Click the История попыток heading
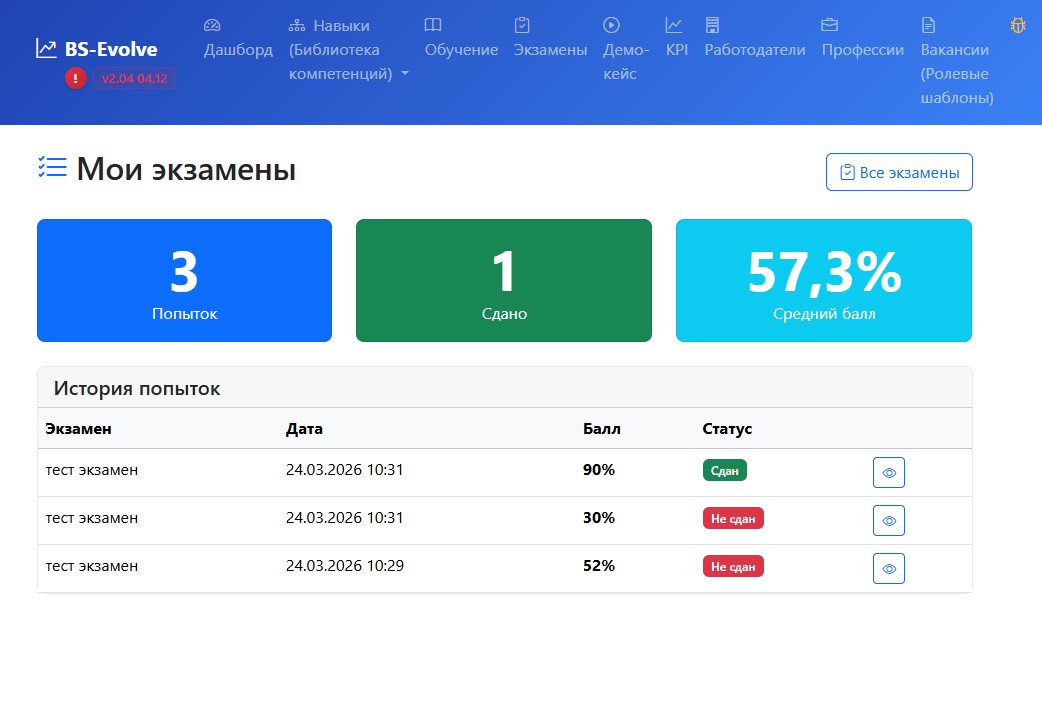The image size is (1042, 703). click(137, 388)
